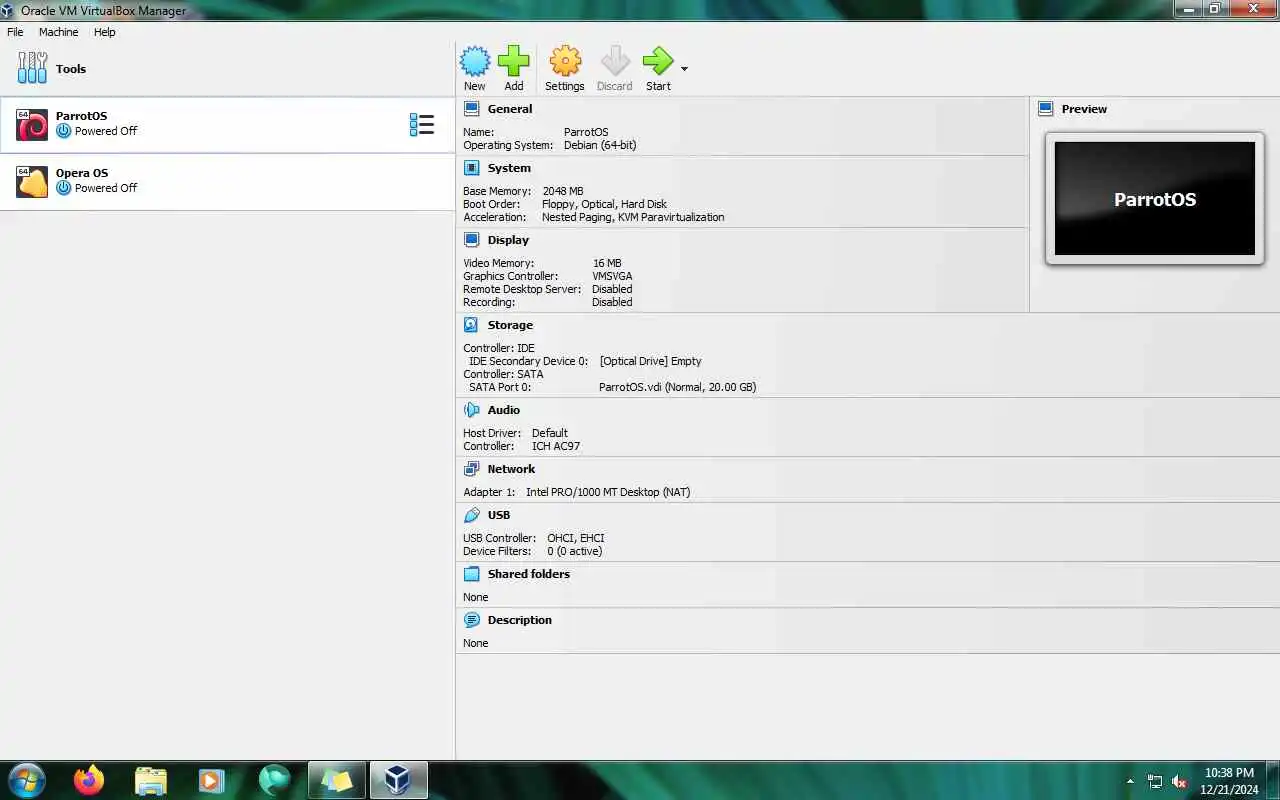Image resolution: width=1280 pixels, height=800 pixels.
Task: Open the Storage settings heading link
Action: [510, 325]
